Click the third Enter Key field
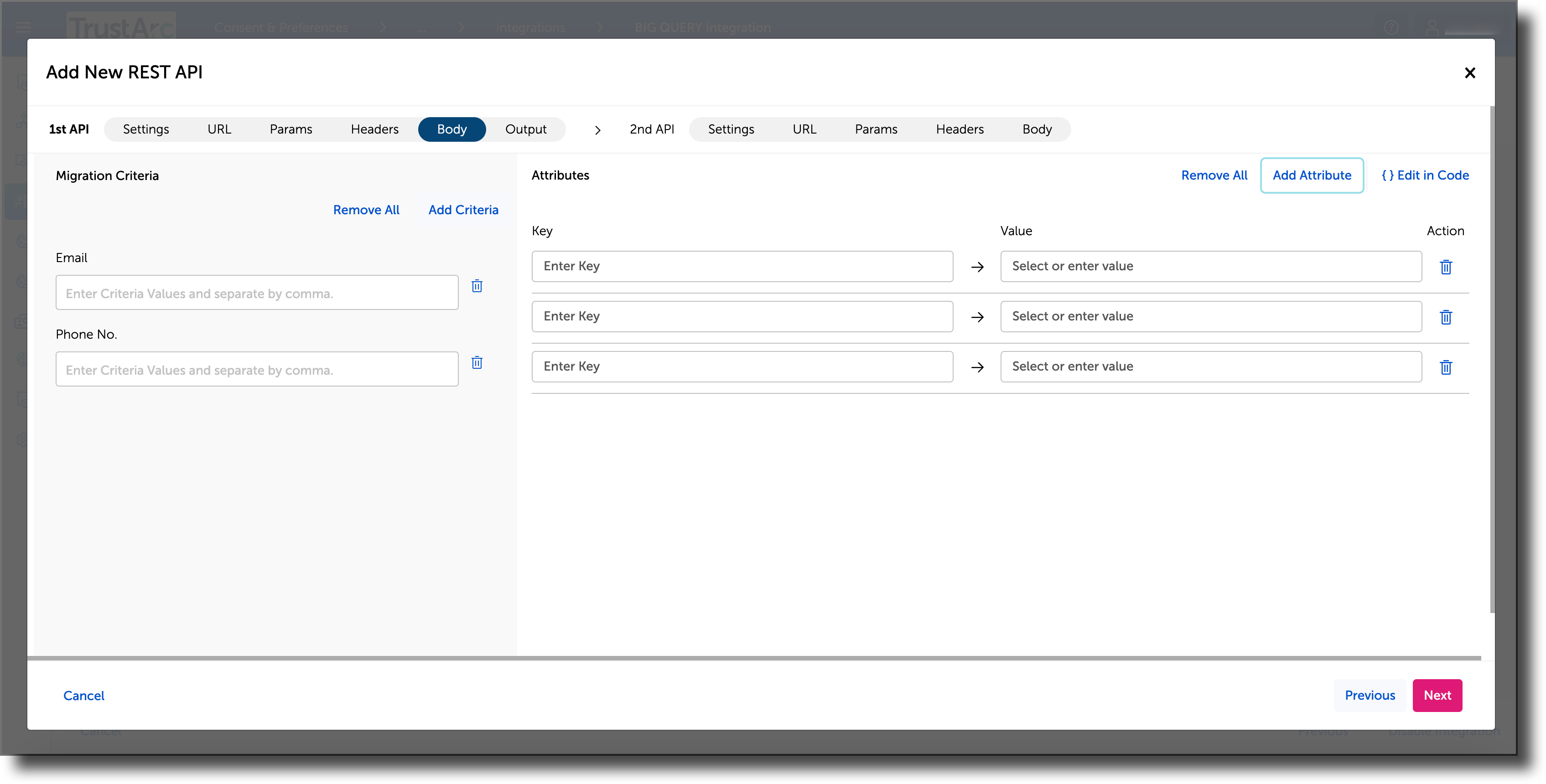This screenshot has height=784, width=1546. (x=742, y=367)
